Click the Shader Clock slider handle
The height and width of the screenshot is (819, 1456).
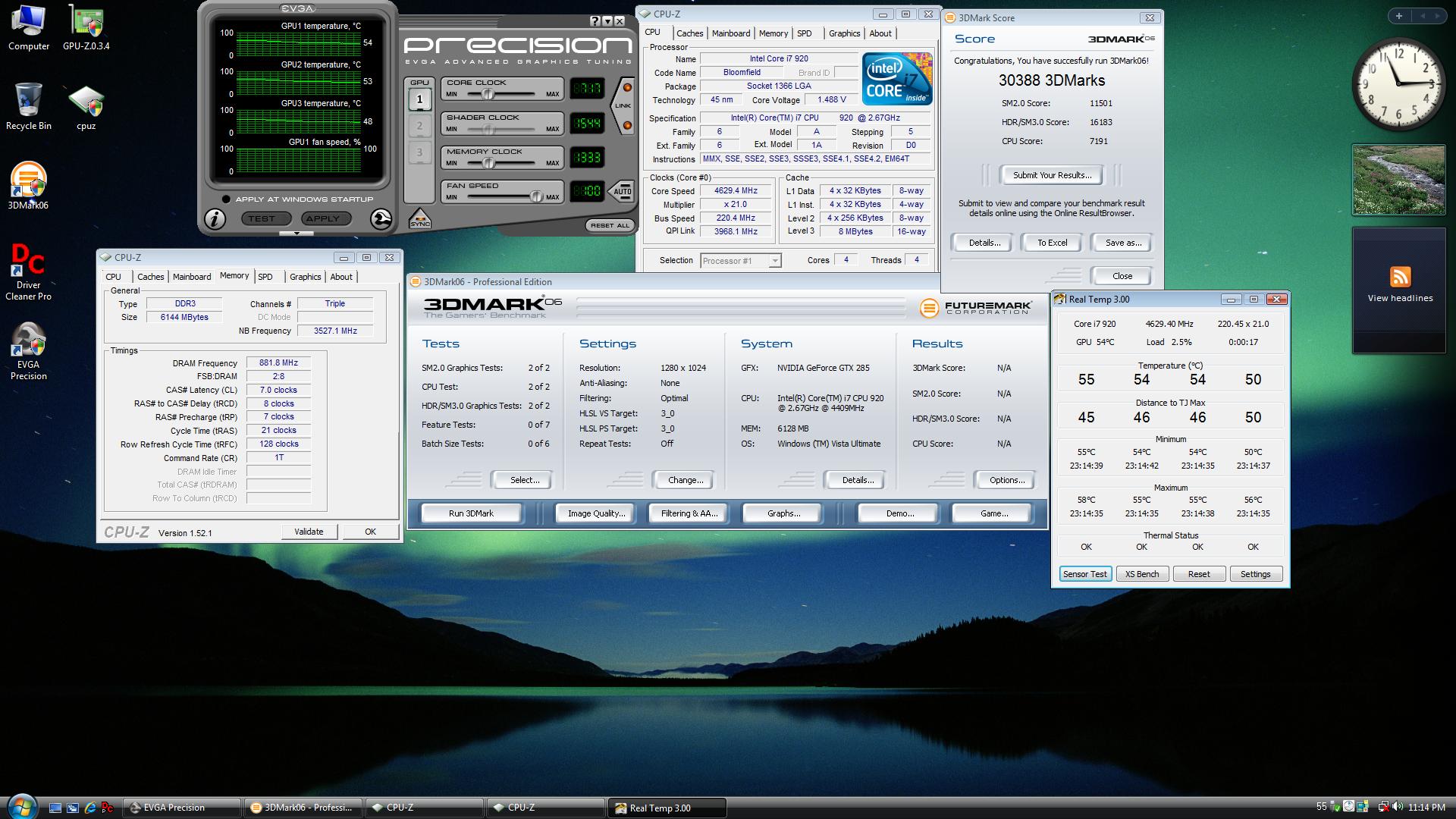click(x=489, y=128)
